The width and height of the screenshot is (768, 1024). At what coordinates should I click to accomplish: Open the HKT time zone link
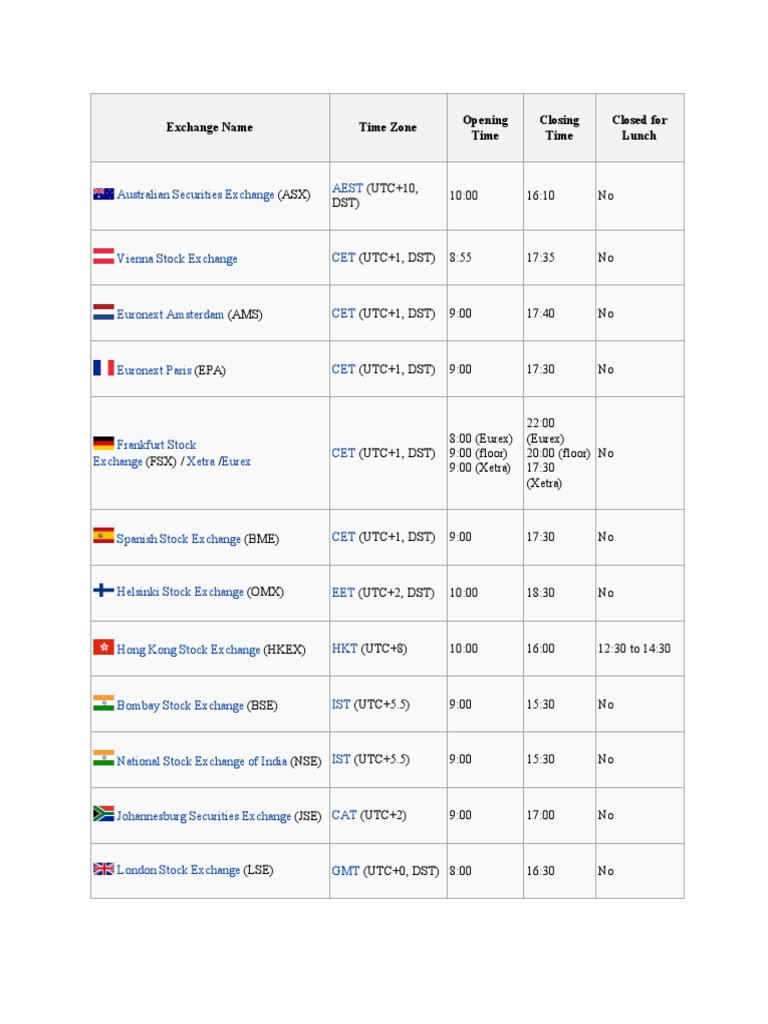(344, 648)
